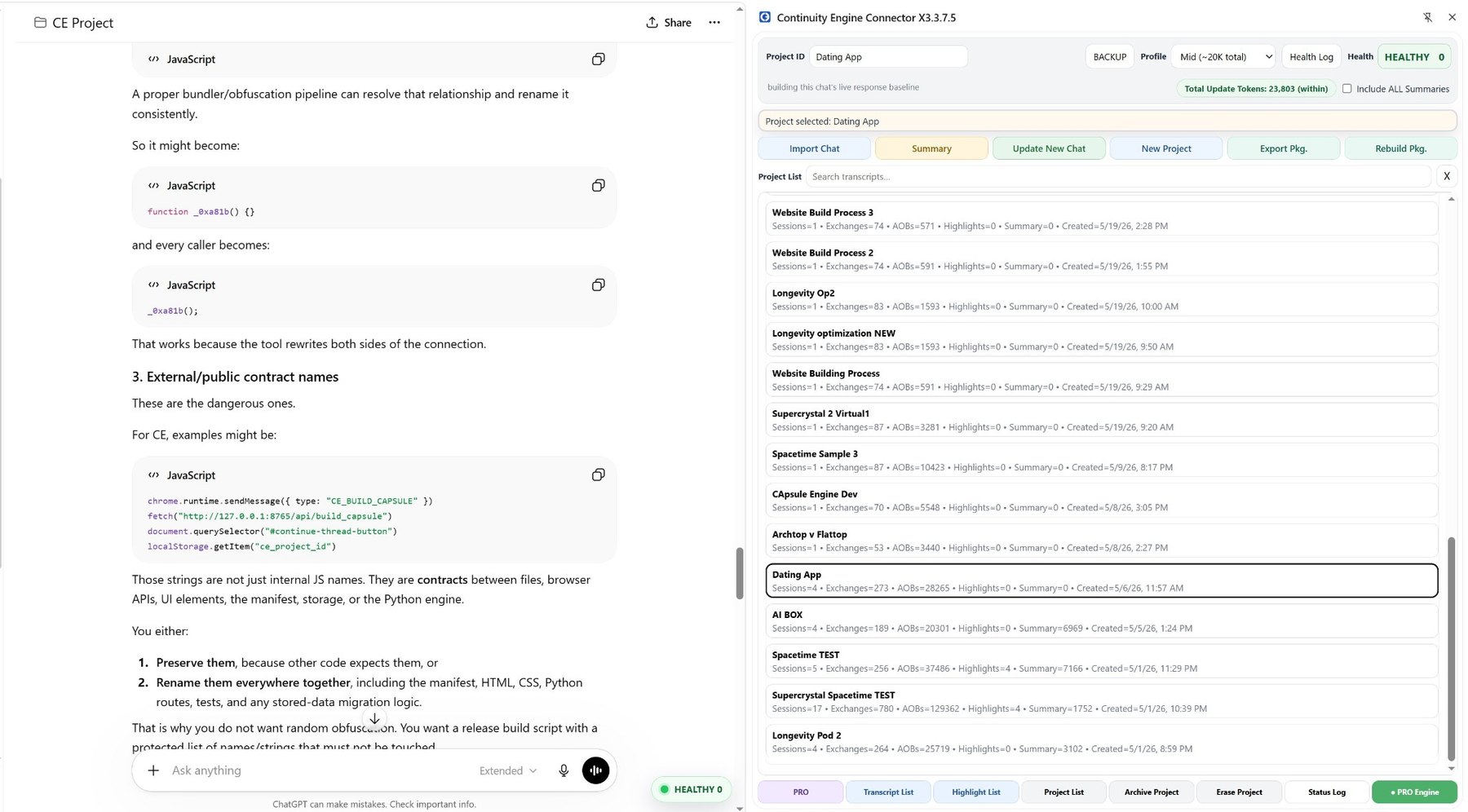Screen dimensions: 1468x812
Task: Open the ChatGPT more options menu
Action: pos(714,23)
